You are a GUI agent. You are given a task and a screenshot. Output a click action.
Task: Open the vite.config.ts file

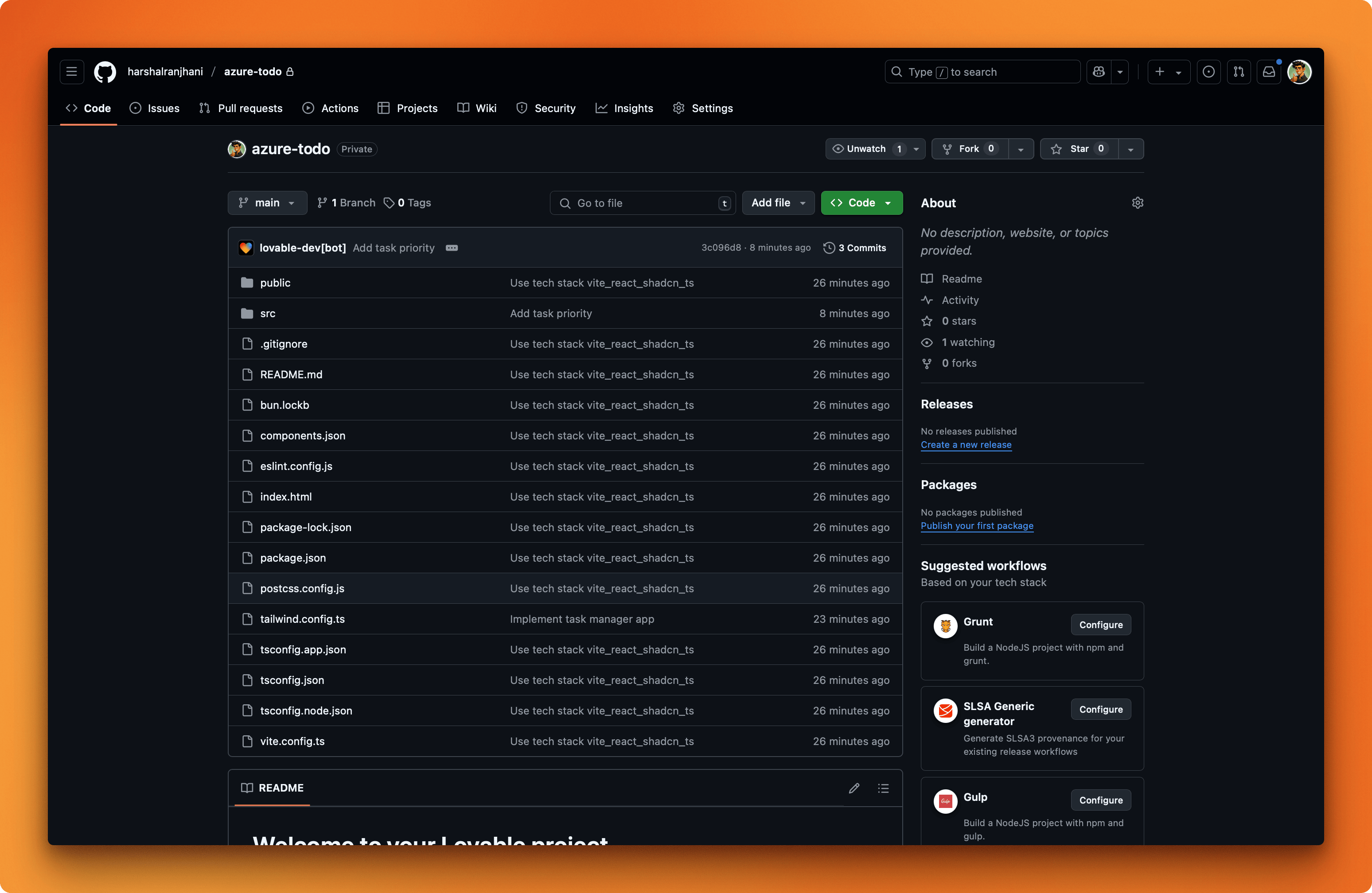pos(292,742)
